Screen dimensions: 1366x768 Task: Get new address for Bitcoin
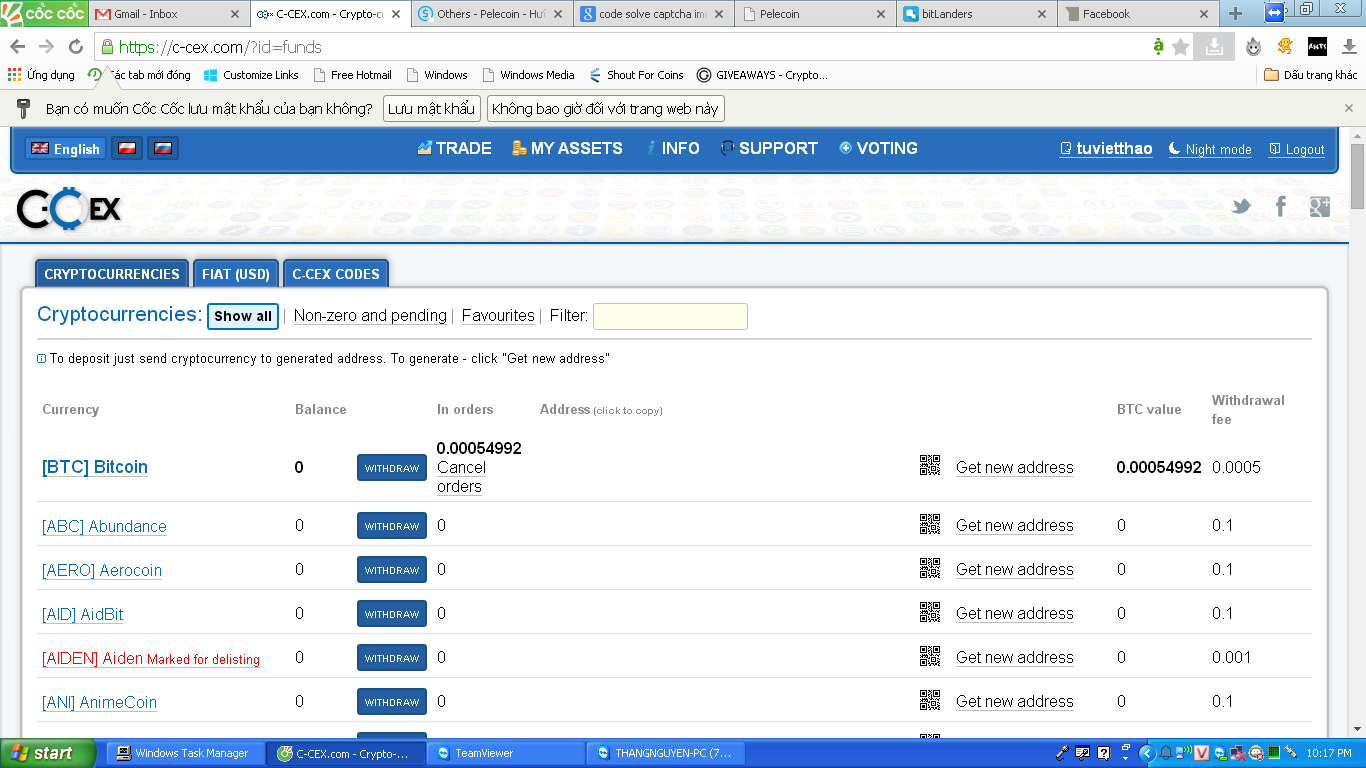(1015, 467)
